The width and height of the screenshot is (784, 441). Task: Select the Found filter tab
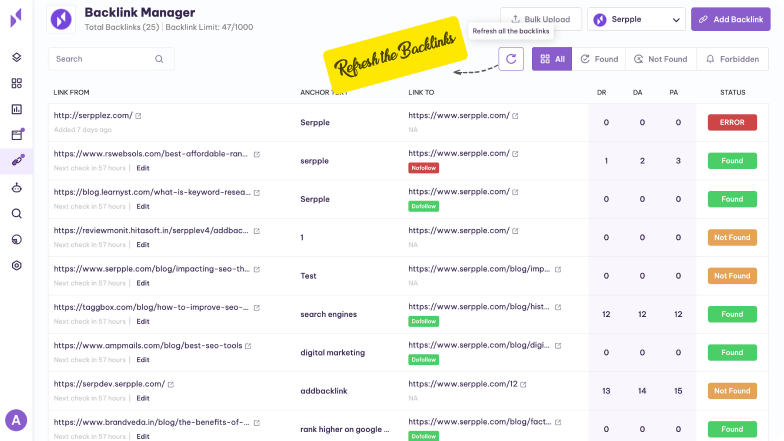click(599, 59)
